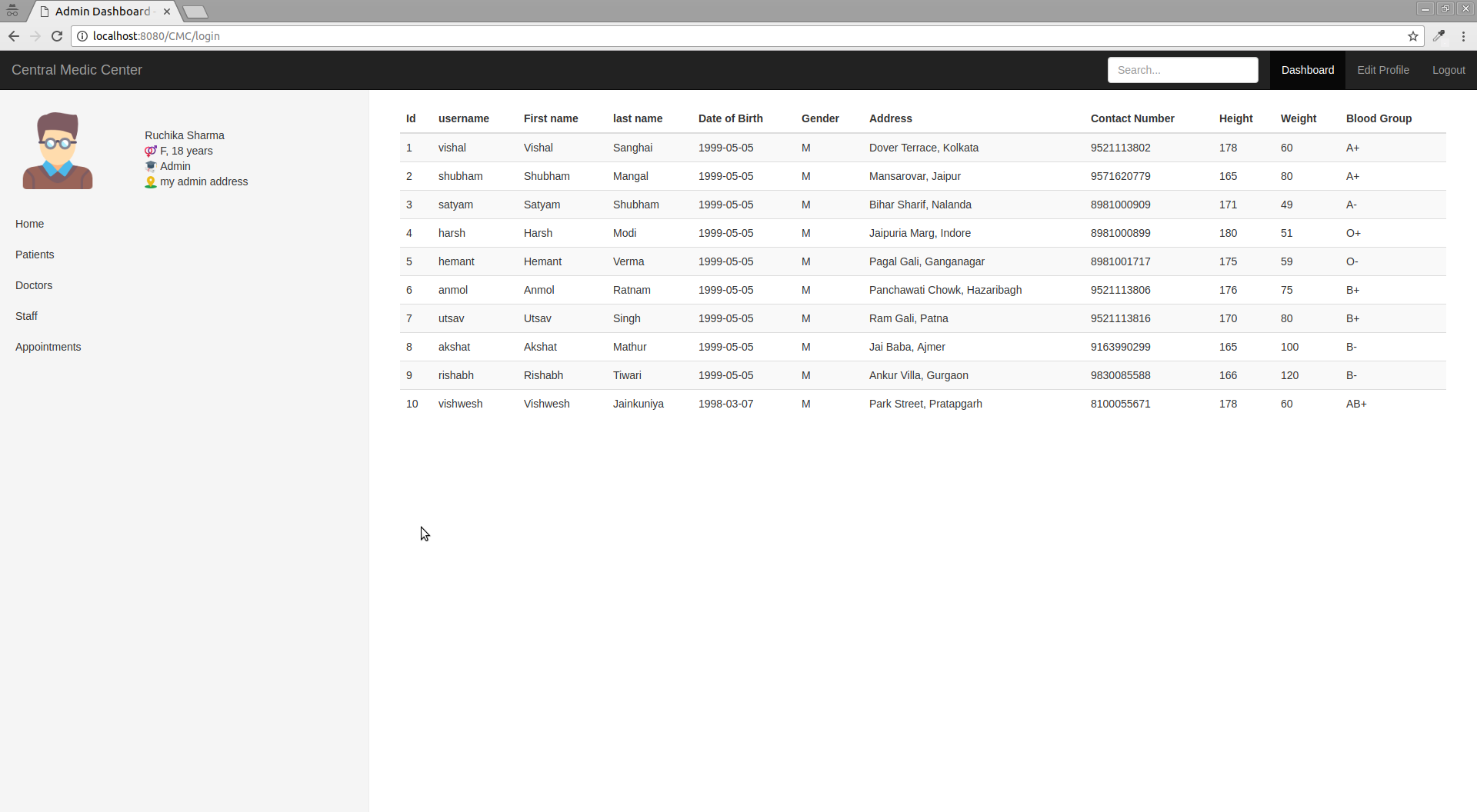Click the eyedropper extension icon
The image size is (1477, 812).
coord(1439,36)
